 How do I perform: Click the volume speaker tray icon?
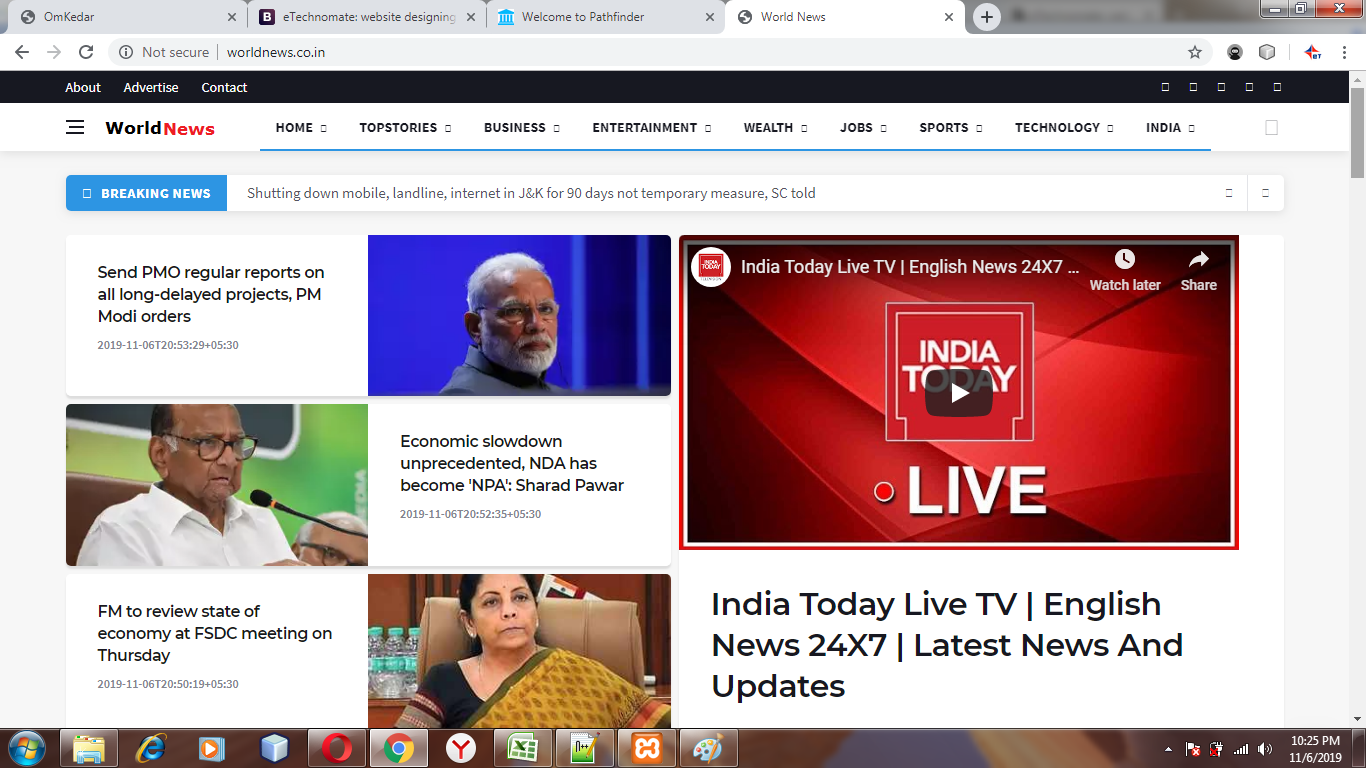(1265, 749)
